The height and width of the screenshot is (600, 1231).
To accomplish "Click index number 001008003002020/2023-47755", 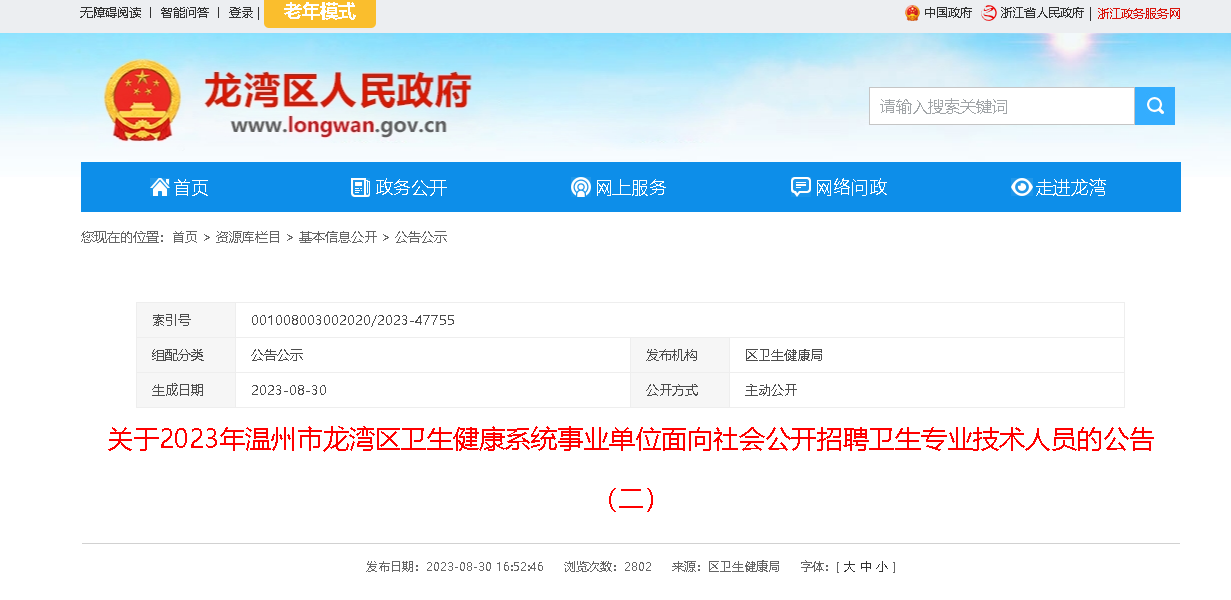I will click(353, 320).
